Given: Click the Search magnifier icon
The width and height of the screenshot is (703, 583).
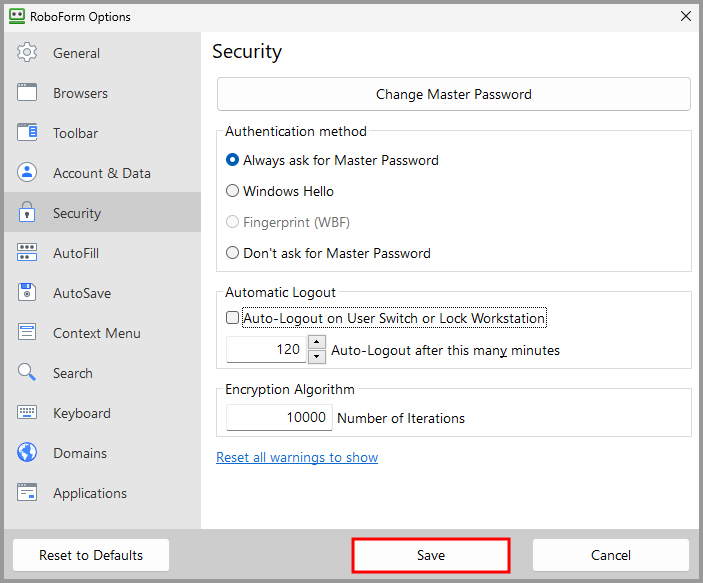Looking at the screenshot, I should (27, 372).
